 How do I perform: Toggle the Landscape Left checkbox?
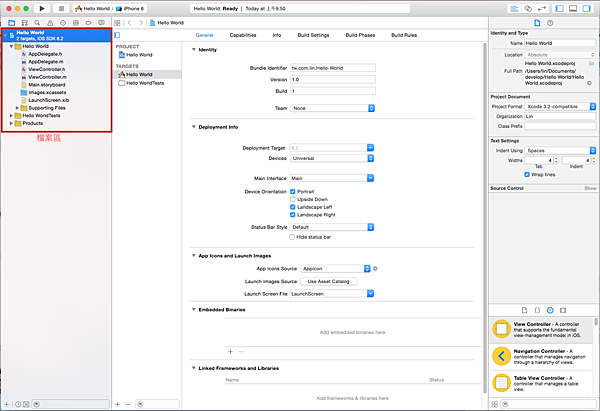[x=293, y=207]
